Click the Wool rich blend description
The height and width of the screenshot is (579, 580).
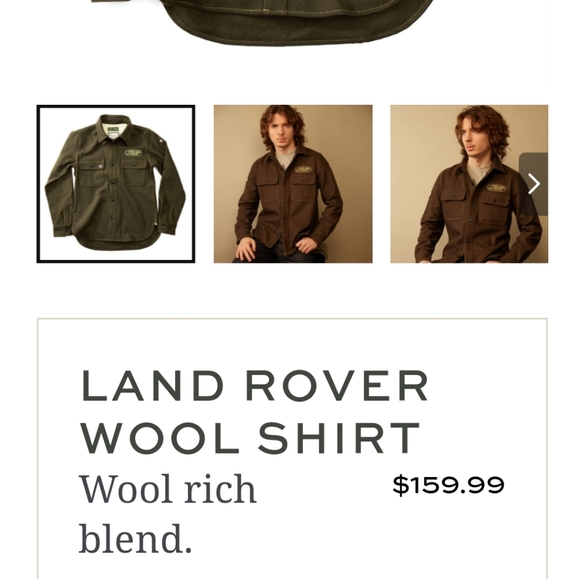[168, 514]
